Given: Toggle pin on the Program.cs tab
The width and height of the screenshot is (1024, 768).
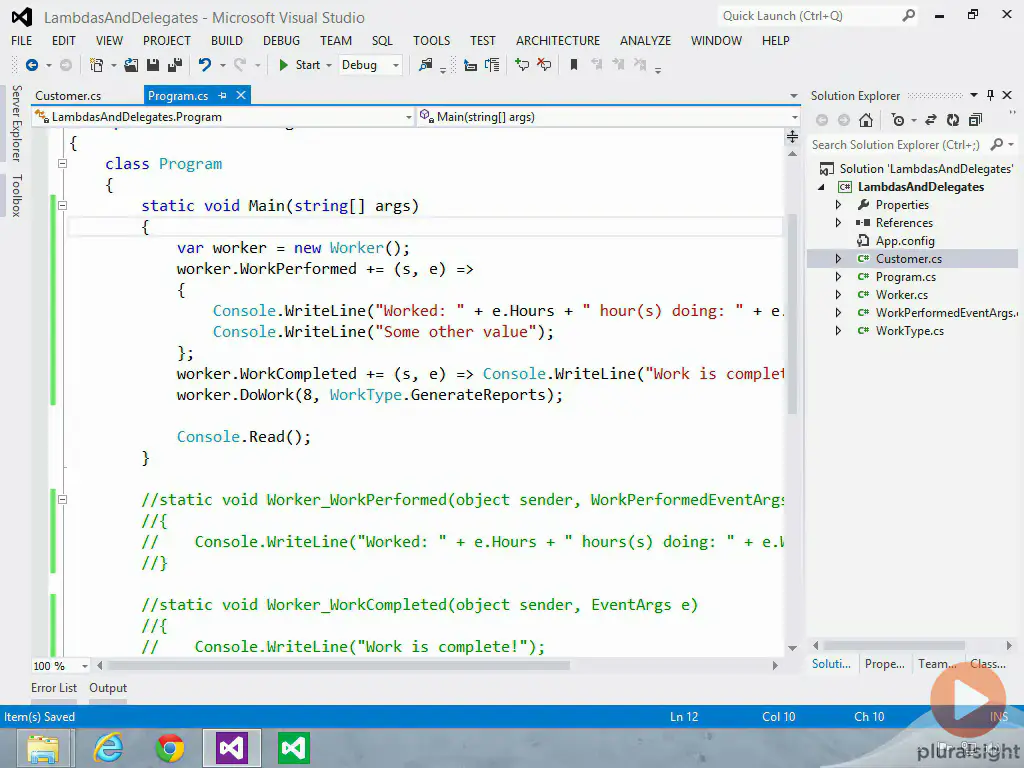Looking at the screenshot, I should click(223, 95).
